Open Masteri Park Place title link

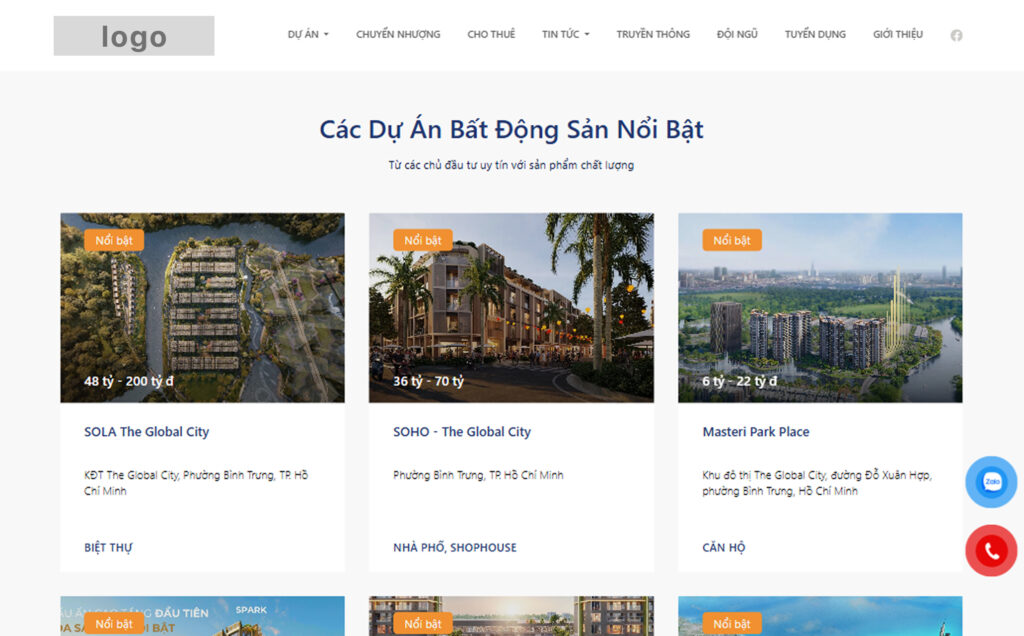point(756,432)
